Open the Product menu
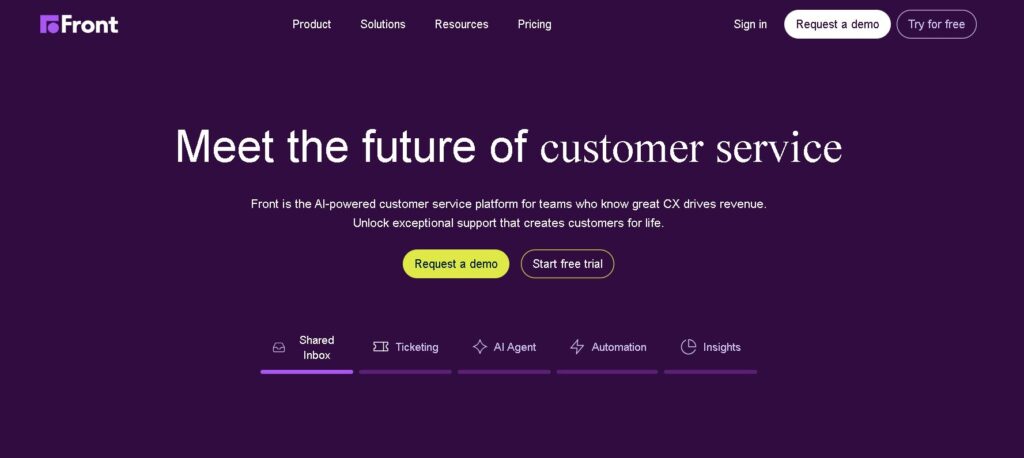The height and width of the screenshot is (458, 1024). coord(312,24)
